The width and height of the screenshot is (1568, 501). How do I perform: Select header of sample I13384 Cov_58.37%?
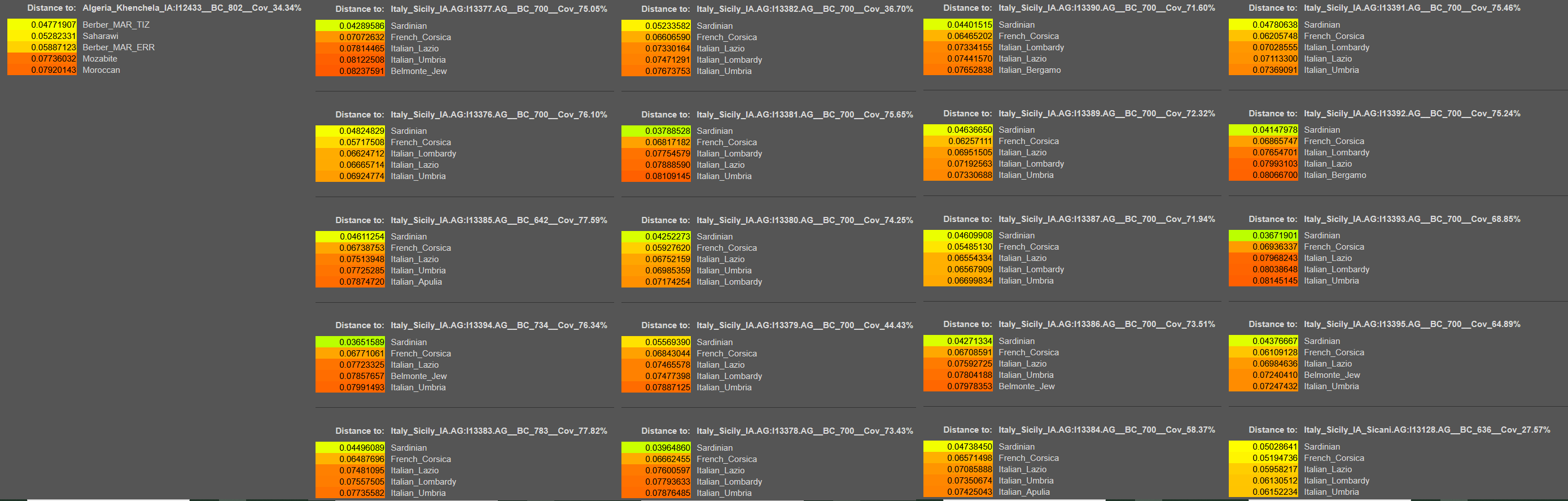click(x=1107, y=430)
